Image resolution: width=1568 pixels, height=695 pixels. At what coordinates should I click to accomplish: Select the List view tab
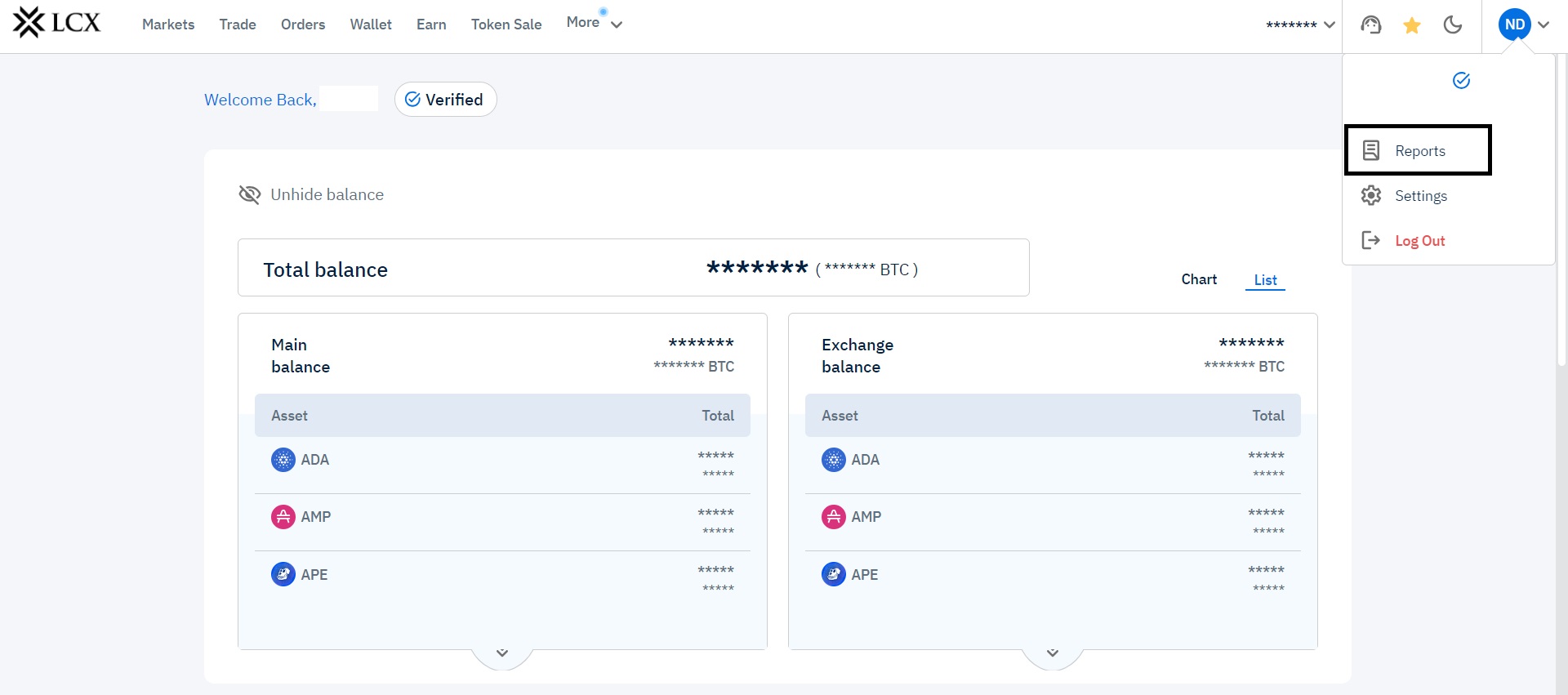1265,280
